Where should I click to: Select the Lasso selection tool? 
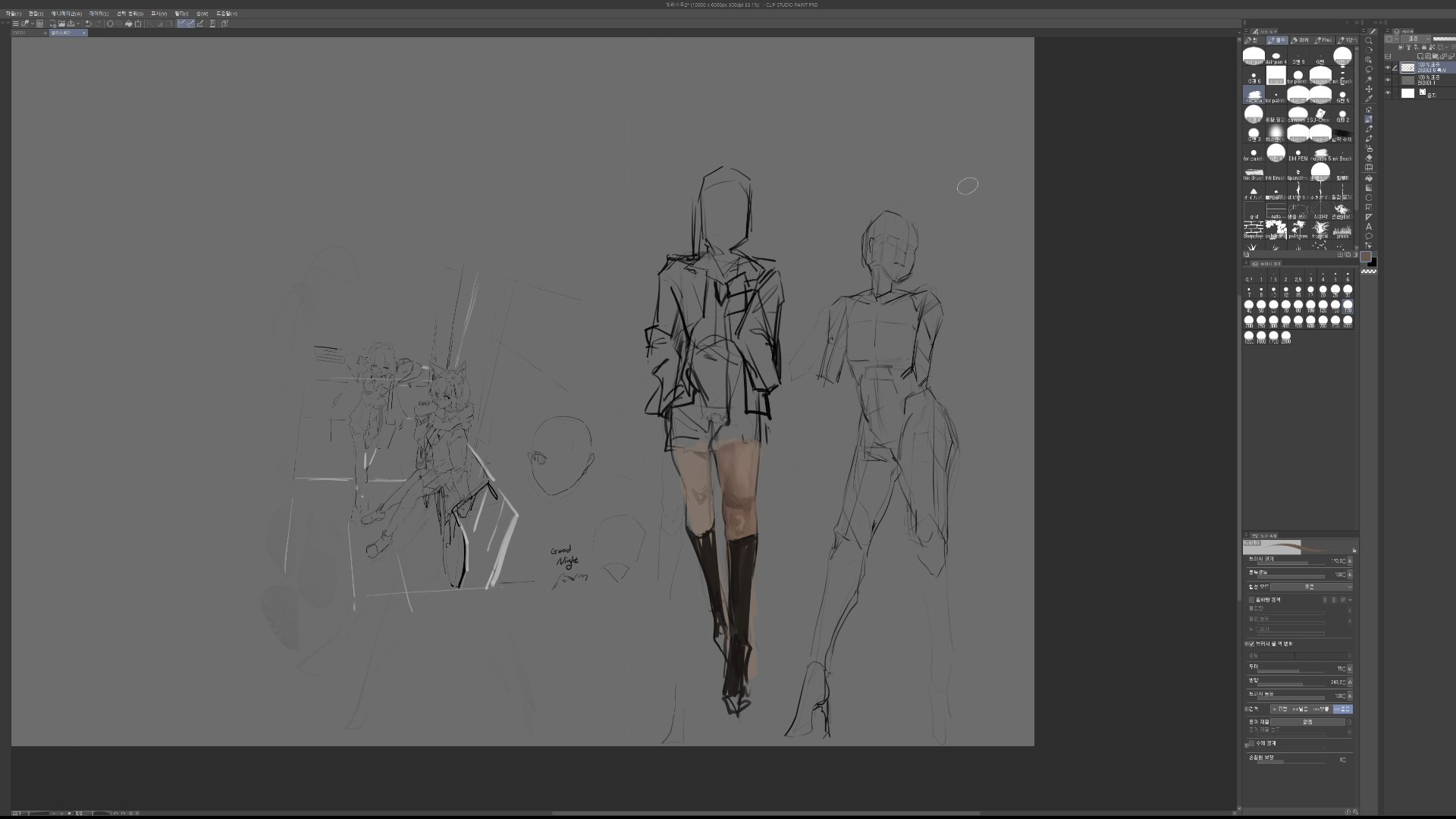coord(1369,69)
